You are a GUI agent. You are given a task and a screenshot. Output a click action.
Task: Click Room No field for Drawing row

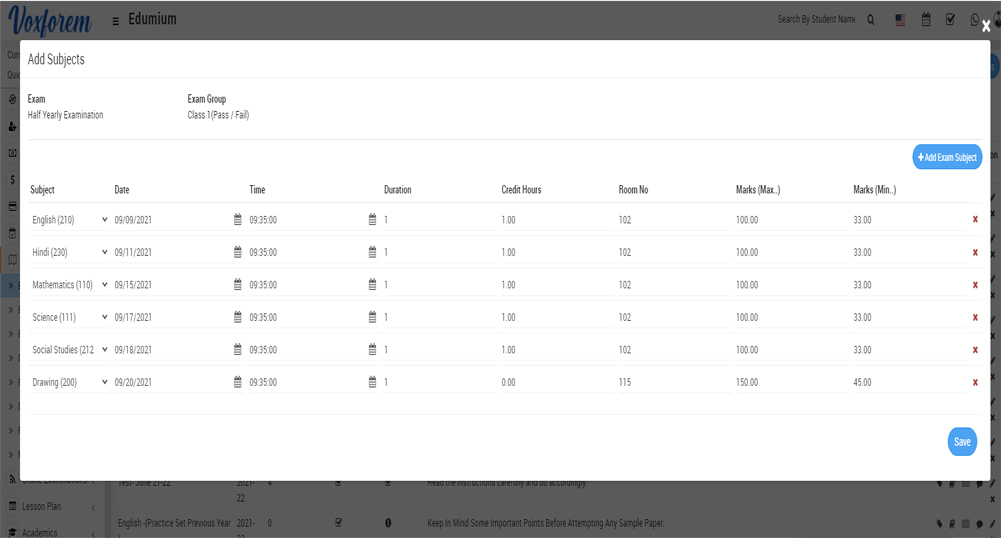tap(672, 383)
